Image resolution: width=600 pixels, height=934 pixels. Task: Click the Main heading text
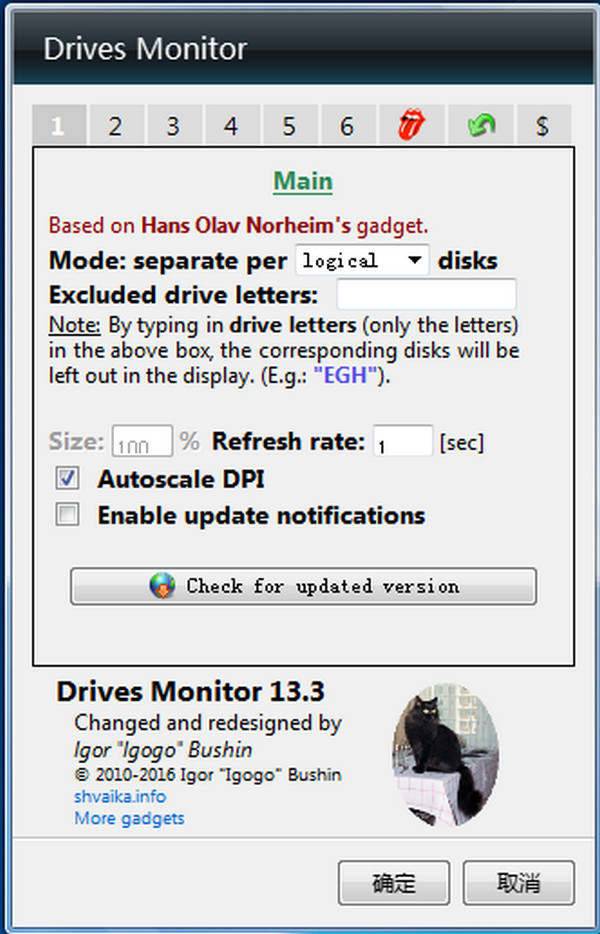click(303, 181)
